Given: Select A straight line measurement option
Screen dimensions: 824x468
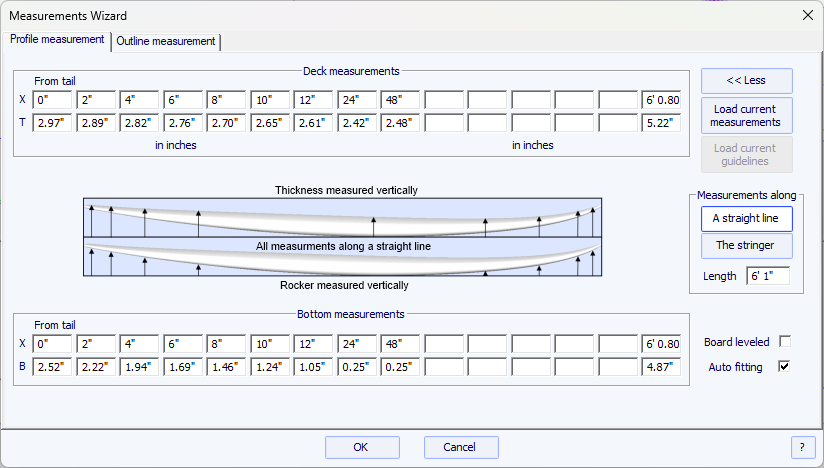Looking at the screenshot, I should coord(746,218).
